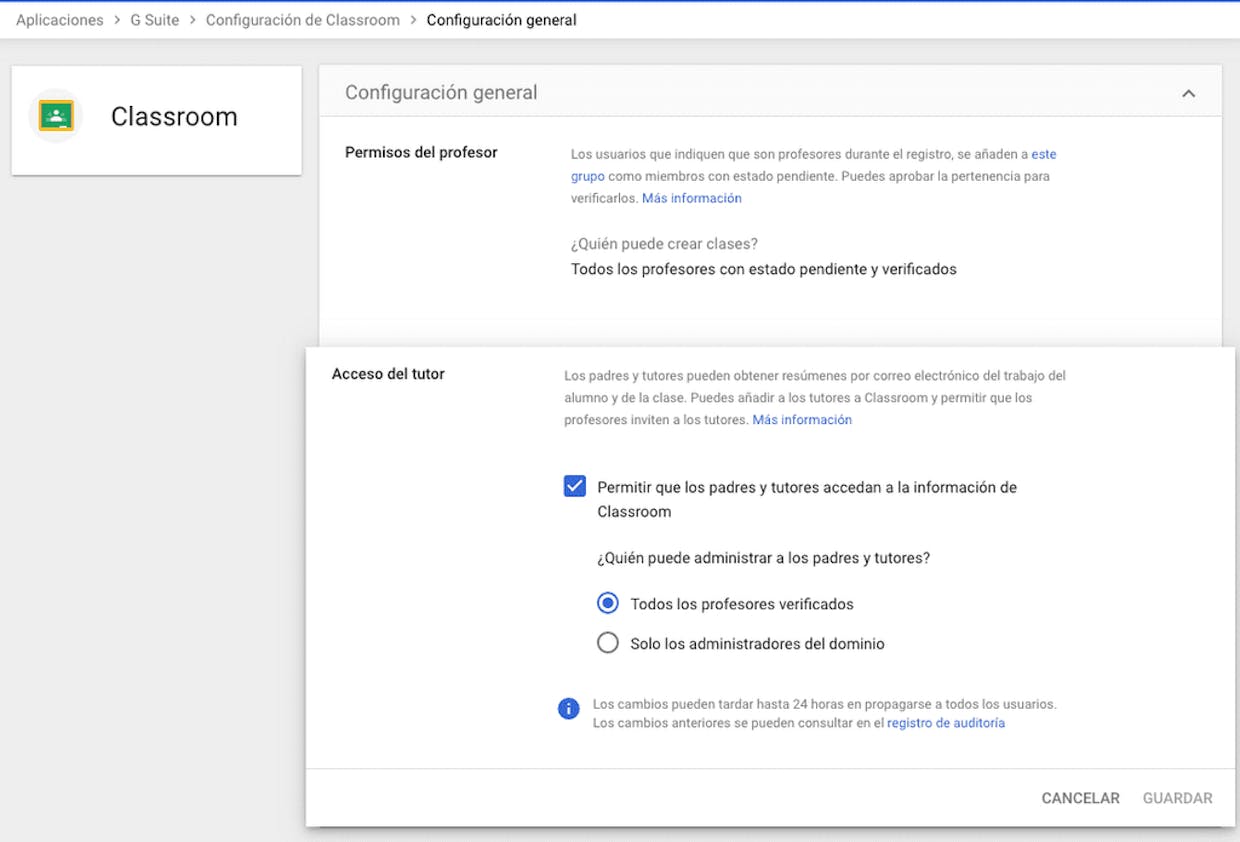This screenshot has width=1240, height=842.
Task: Uncheck Permitir que los padres y tutores accedan
Action: [x=575, y=487]
